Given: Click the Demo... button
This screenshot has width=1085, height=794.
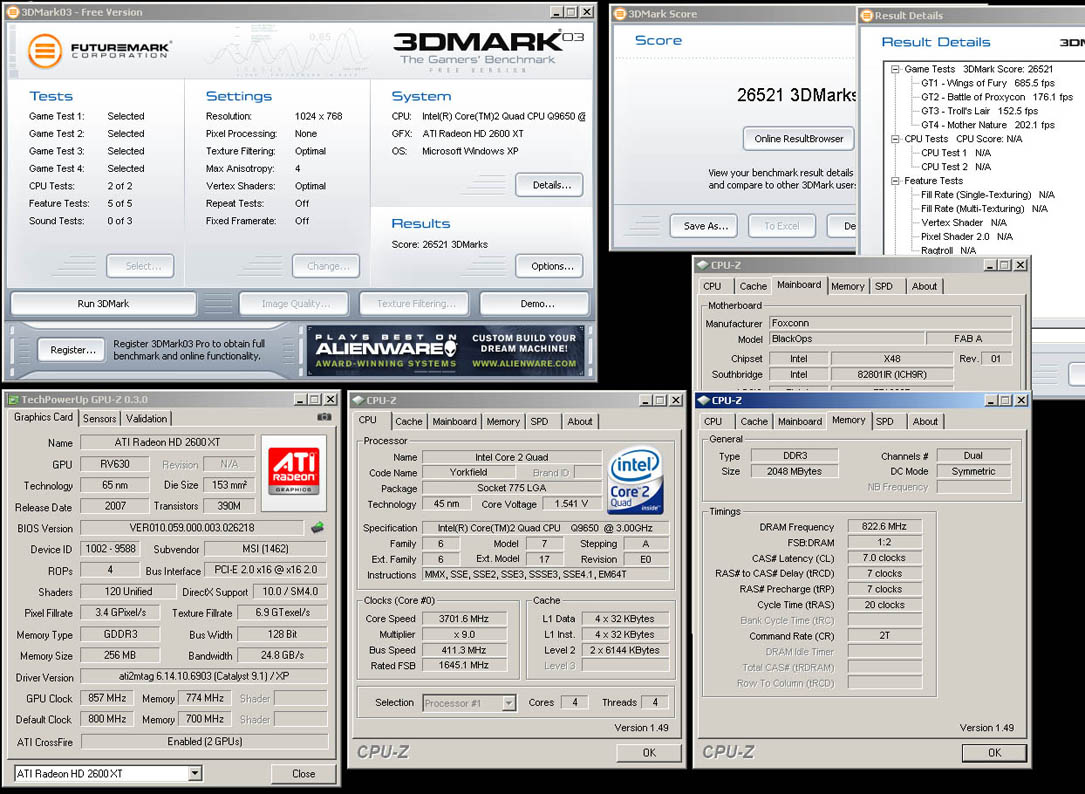Looking at the screenshot, I should click(x=534, y=303).
